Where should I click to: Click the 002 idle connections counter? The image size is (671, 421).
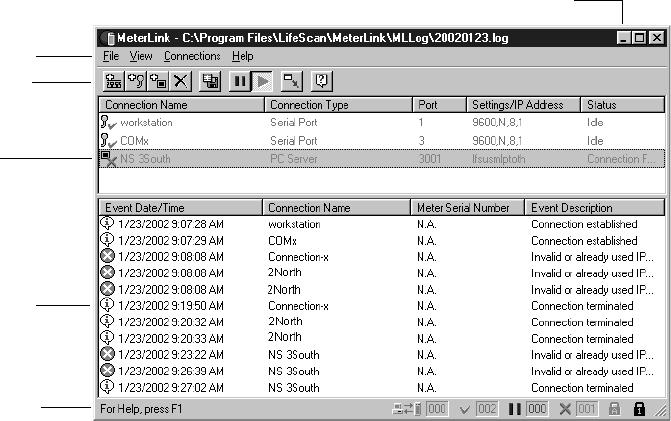(487, 409)
